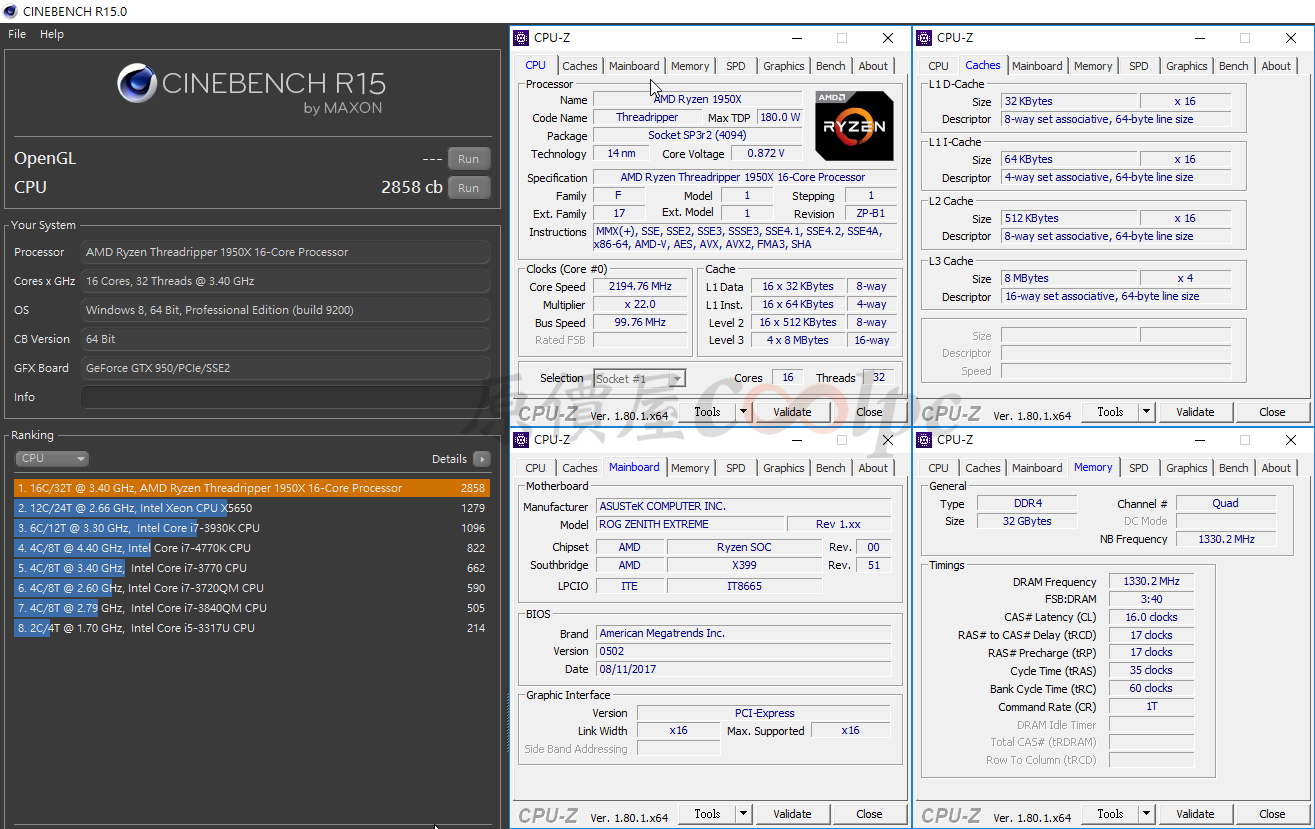Click the Details arrow icon in Ranking
The width and height of the screenshot is (1315, 829).
click(482, 459)
